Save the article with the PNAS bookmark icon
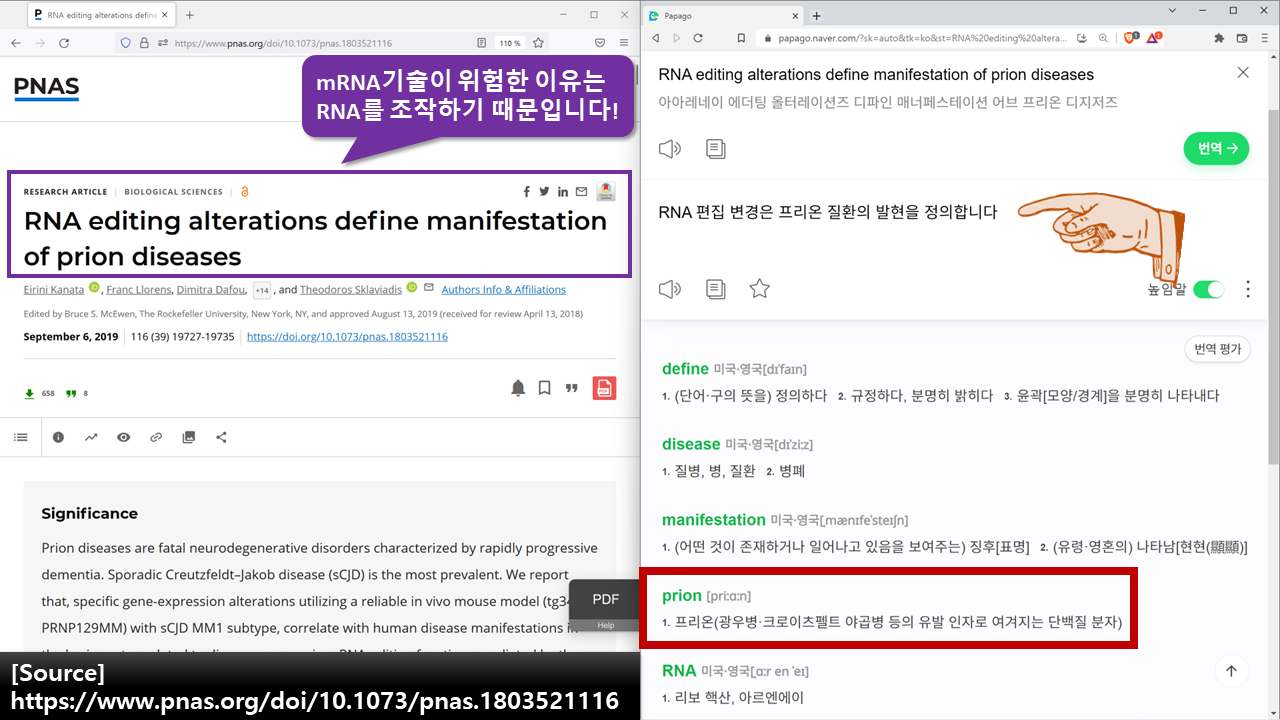The height and width of the screenshot is (720, 1280). click(x=544, y=388)
